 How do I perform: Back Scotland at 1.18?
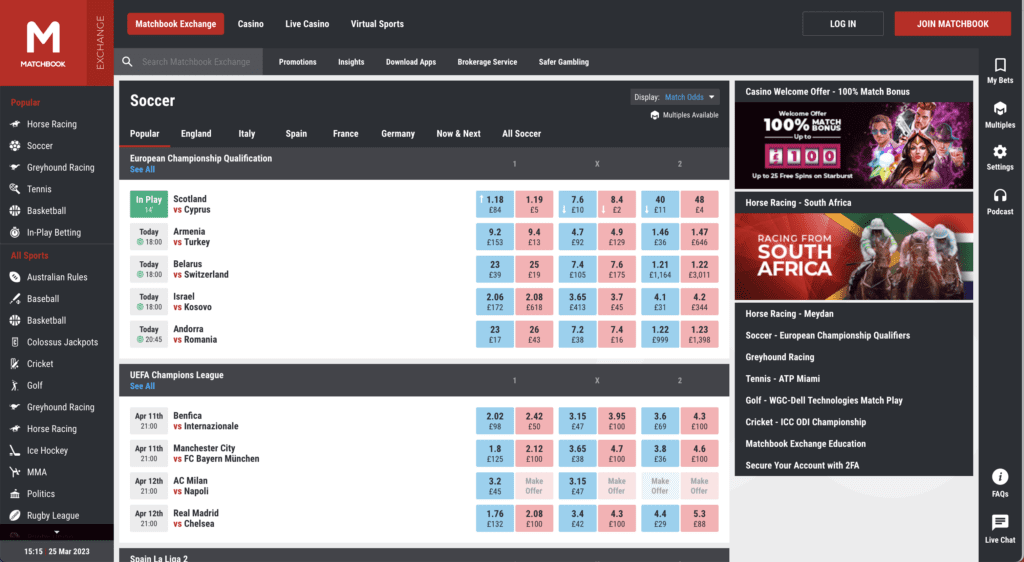[495, 204]
